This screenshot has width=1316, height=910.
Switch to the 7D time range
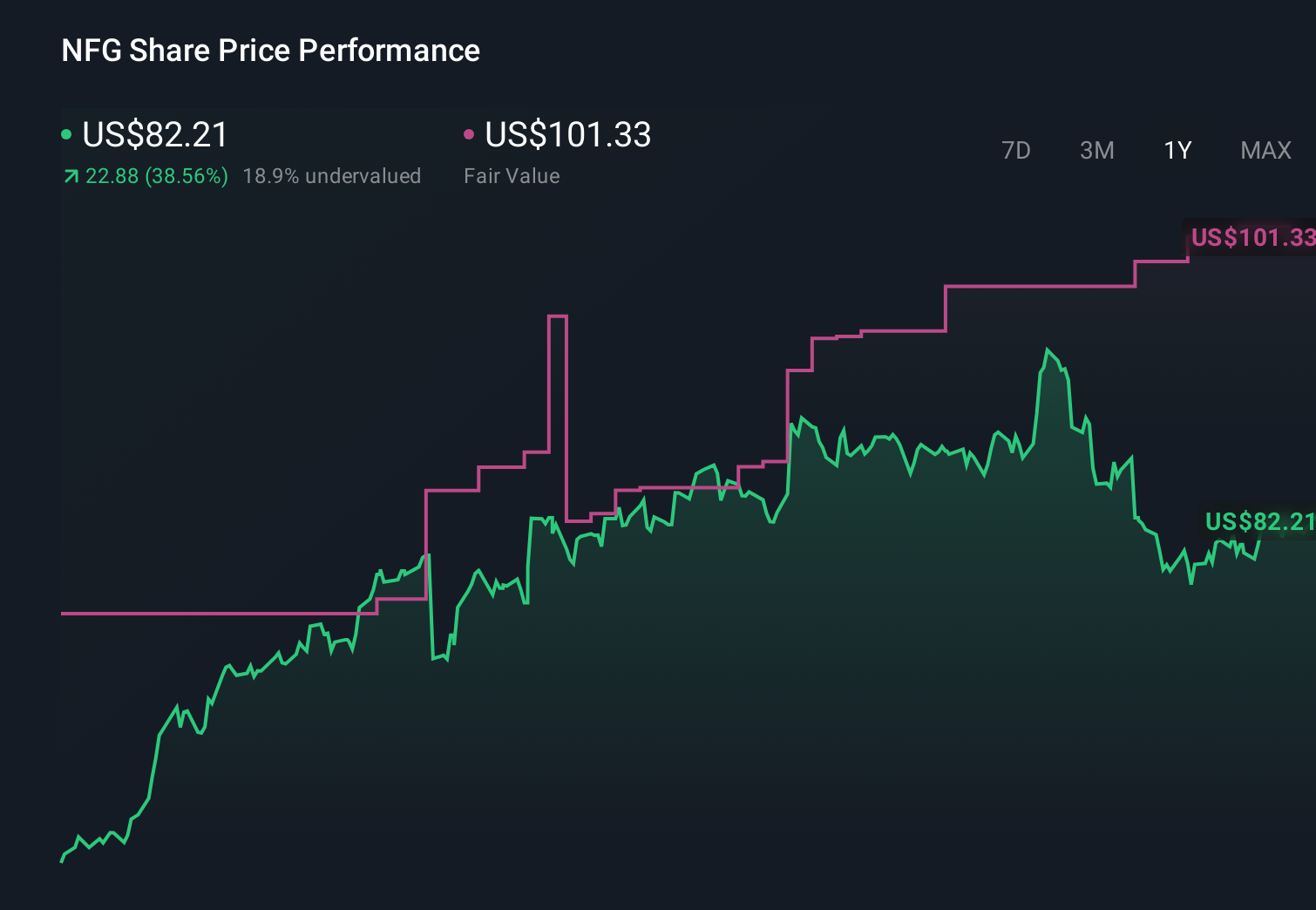click(1016, 150)
